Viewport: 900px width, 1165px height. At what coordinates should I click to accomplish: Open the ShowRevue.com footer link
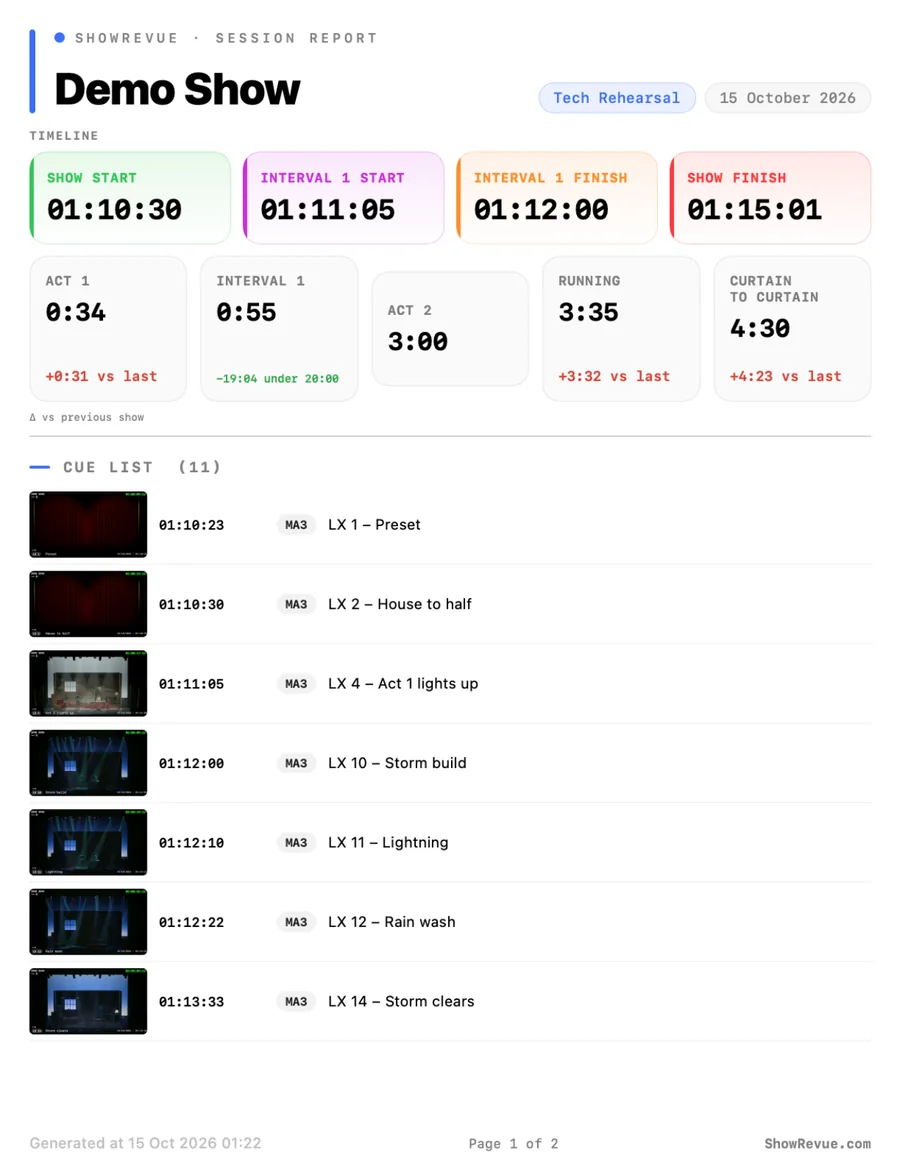[818, 1144]
